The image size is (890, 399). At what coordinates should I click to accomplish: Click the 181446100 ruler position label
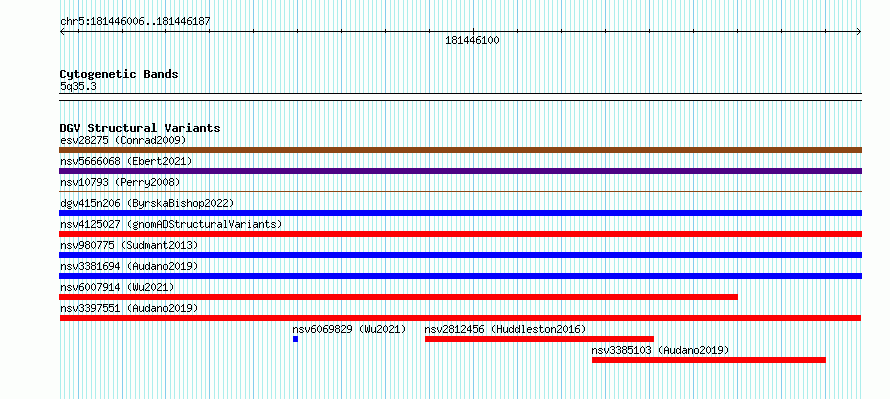(x=472, y=41)
